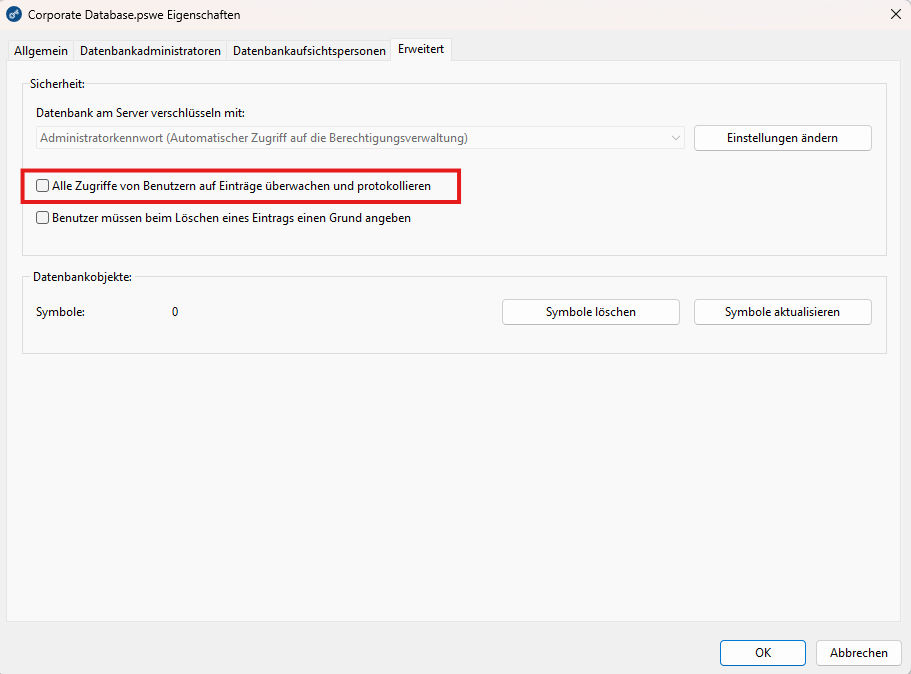
Task: Click the Password Safe app icon in title bar
Action: point(14,15)
